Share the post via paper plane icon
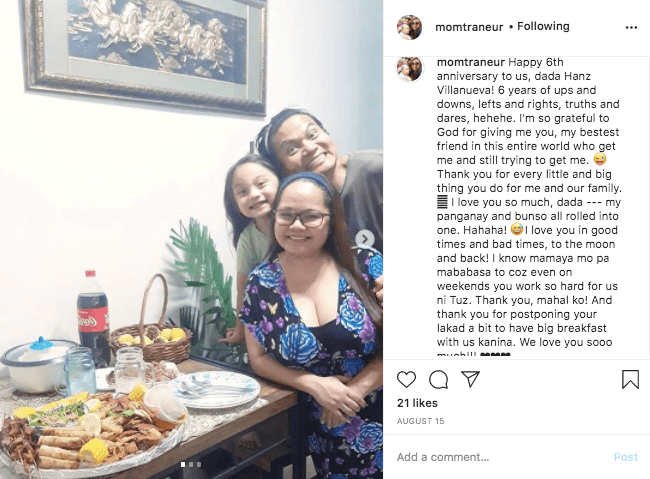 (471, 379)
